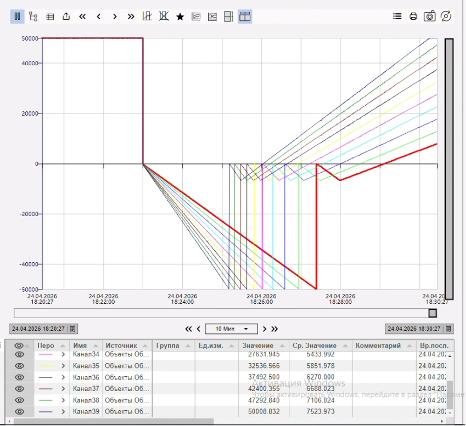The image size is (466, 426).
Task: Toggle visibility eye for Канал34
Action: (19, 355)
